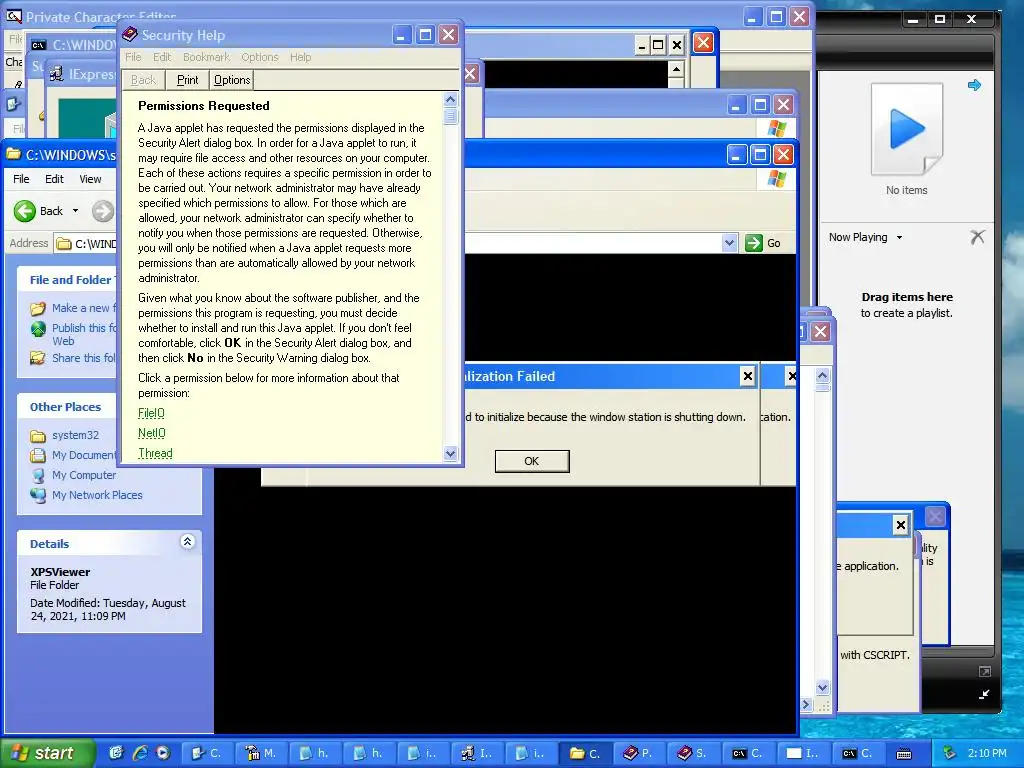Click the green Go arrow button
1024x768 pixels.
tap(754, 243)
